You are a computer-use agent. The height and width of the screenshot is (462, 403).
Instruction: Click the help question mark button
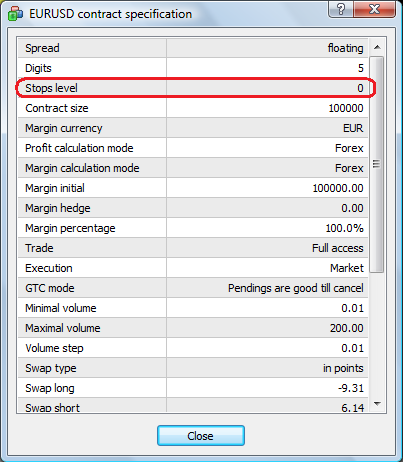click(x=341, y=9)
